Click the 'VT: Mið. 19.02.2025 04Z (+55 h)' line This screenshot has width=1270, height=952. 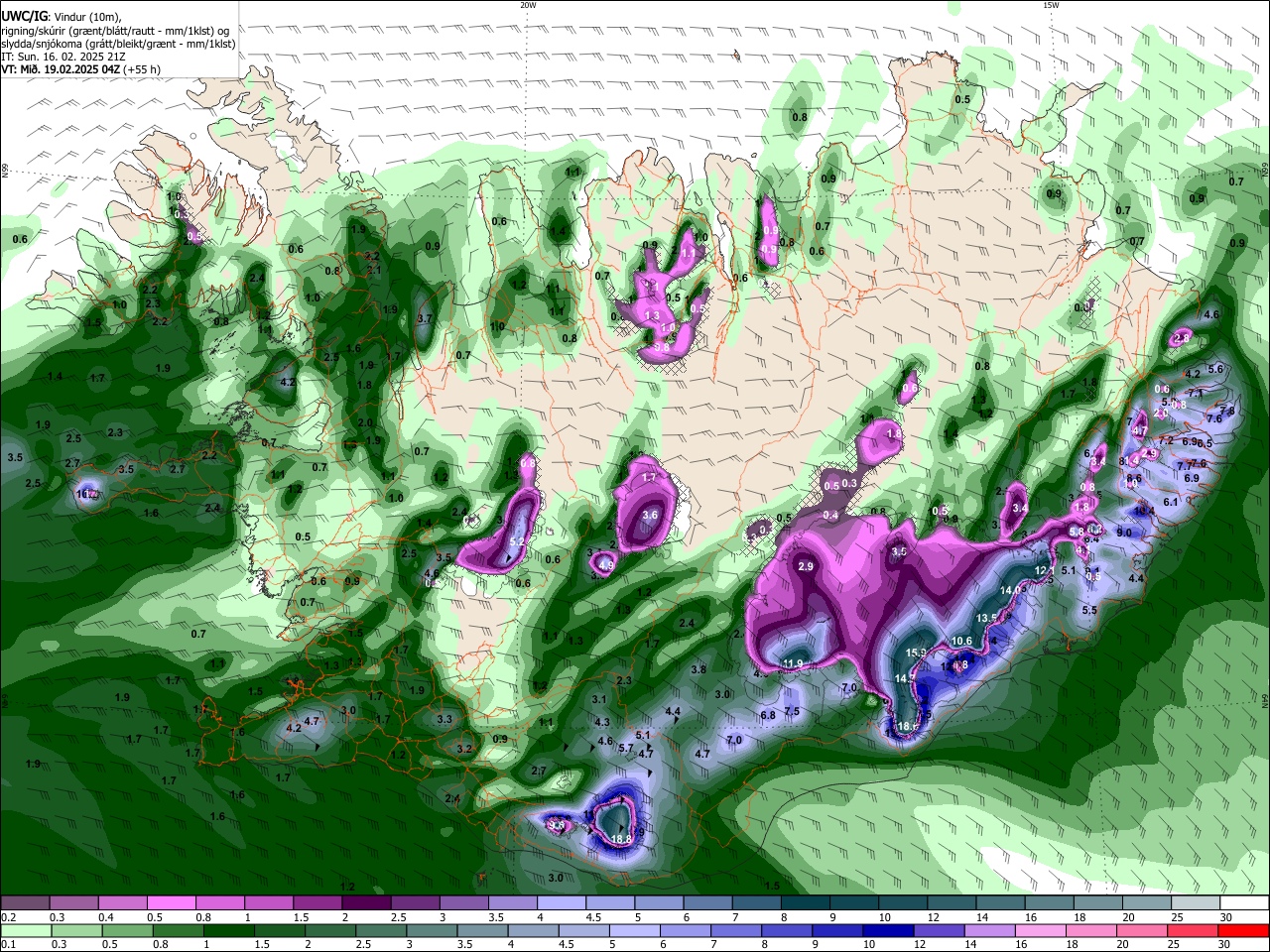pos(80,69)
